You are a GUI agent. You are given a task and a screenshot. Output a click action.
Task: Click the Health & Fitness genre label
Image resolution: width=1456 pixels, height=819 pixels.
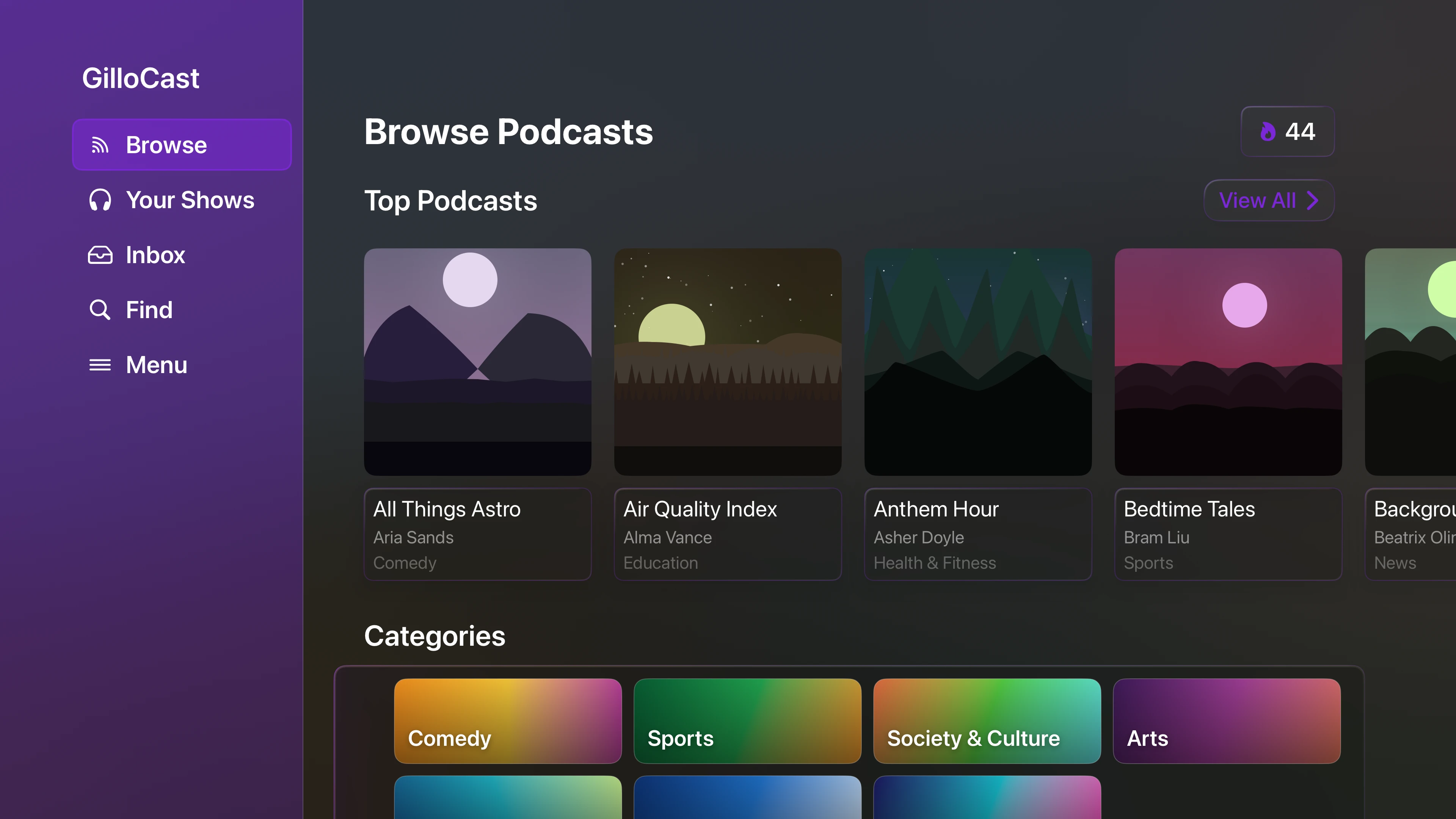tap(935, 563)
